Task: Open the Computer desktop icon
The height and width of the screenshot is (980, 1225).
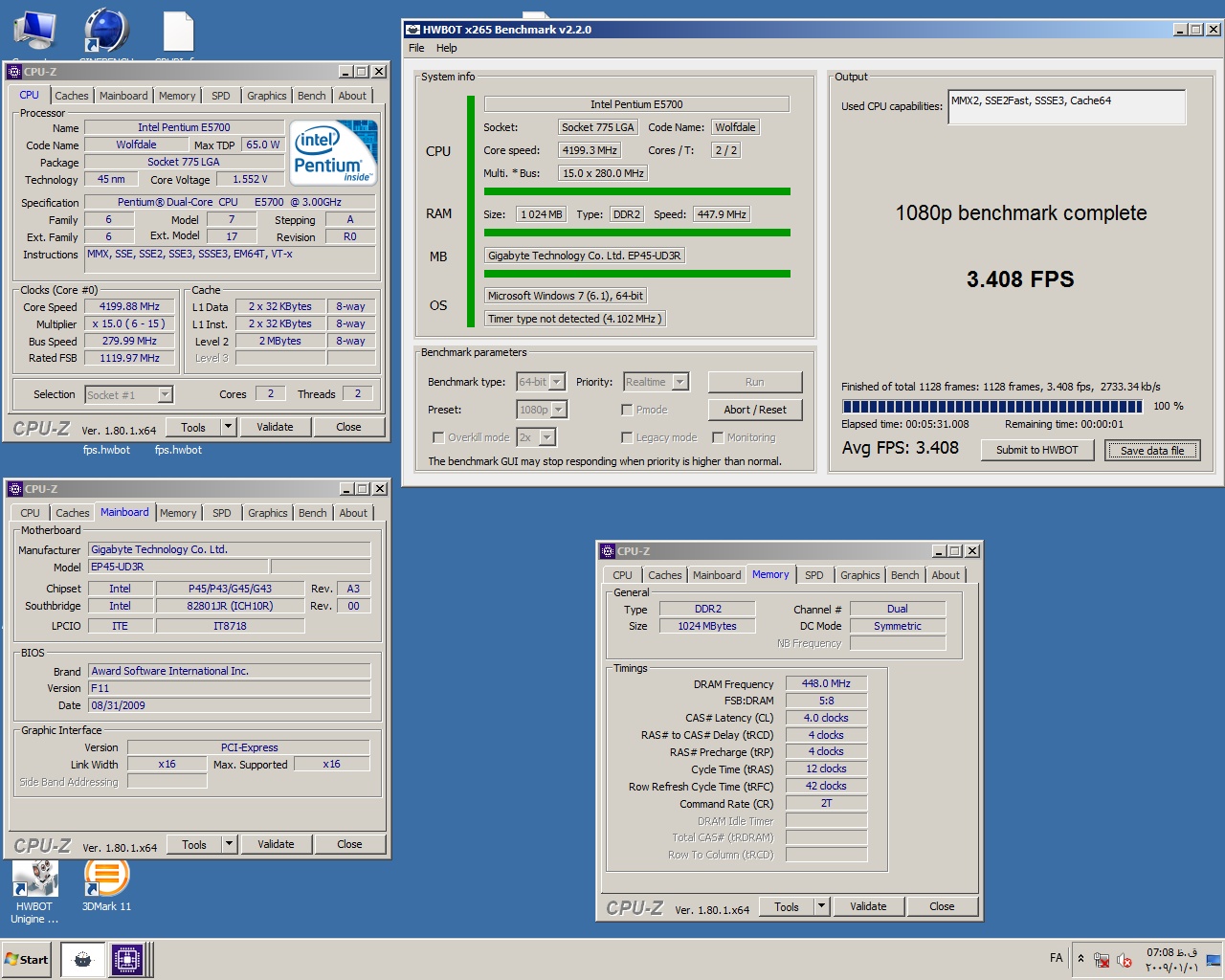Action: [x=34, y=31]
